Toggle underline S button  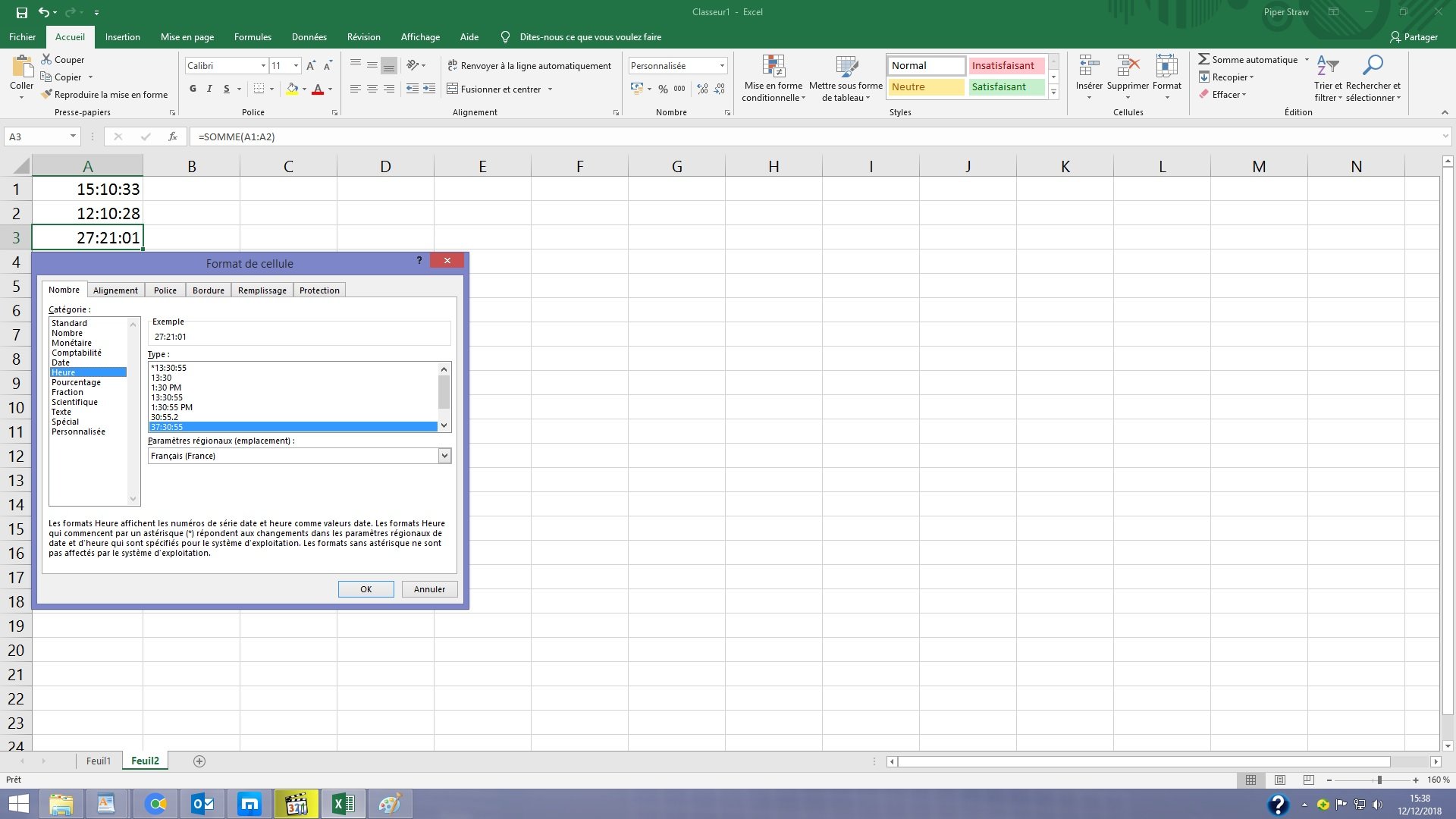point(226,89)
